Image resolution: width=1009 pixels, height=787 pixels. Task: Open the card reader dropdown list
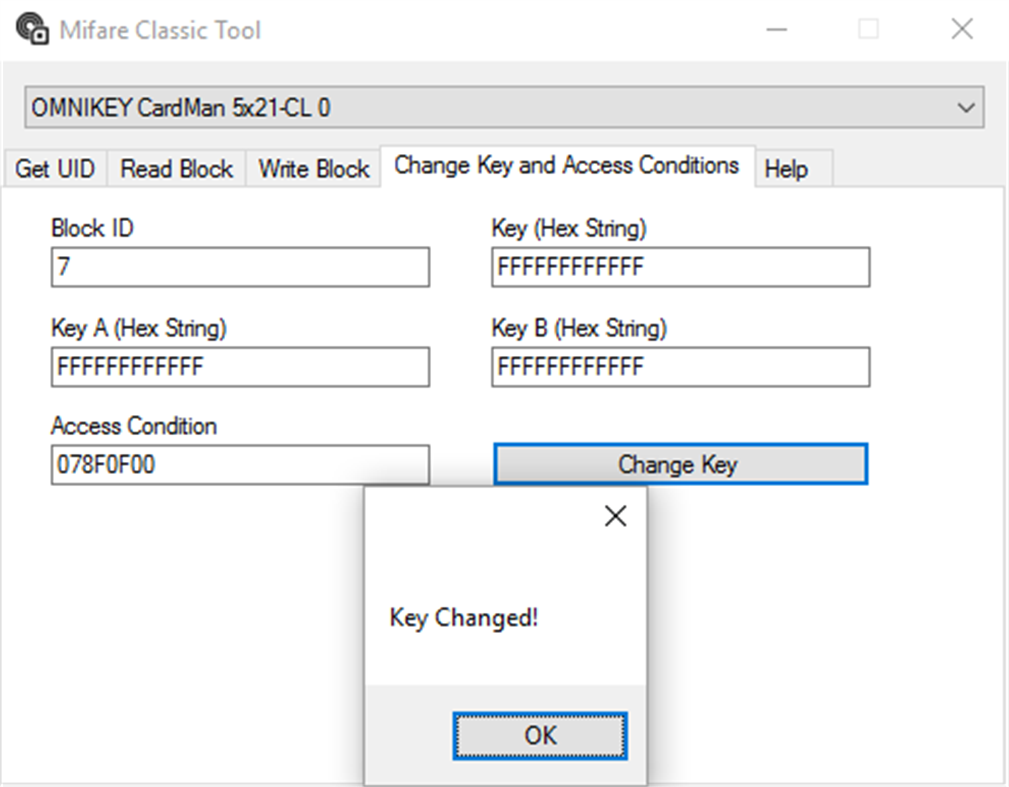(965, 108)
